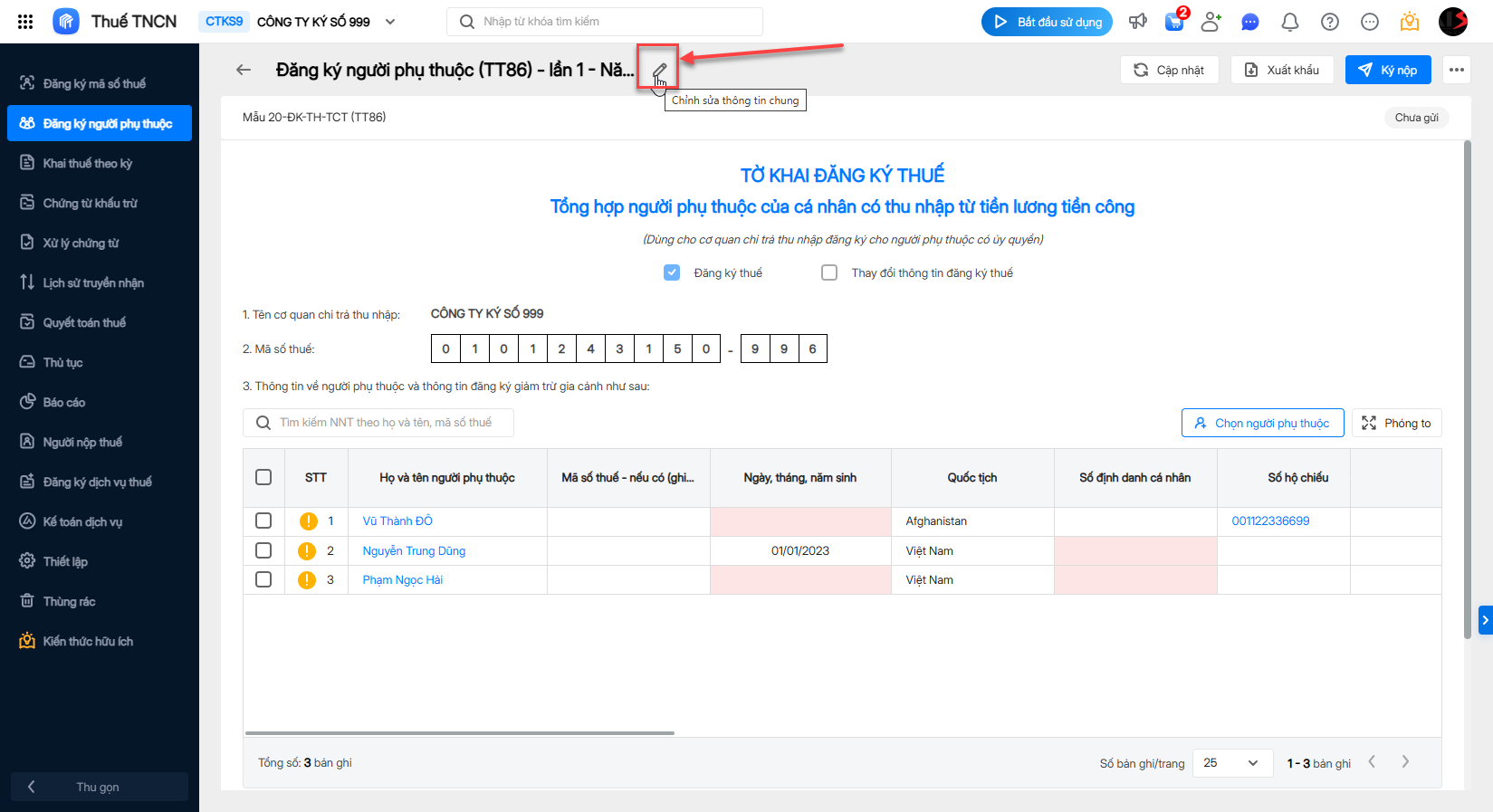The image size is (1493, 812).
Task: Select row checkbox for Nguyễn Trung Dũng
Action: (x=263, y=550)
